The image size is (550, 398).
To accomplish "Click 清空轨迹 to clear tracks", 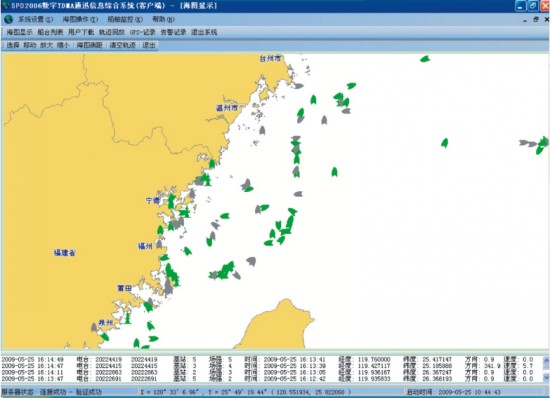I will [x=122, y=45].
